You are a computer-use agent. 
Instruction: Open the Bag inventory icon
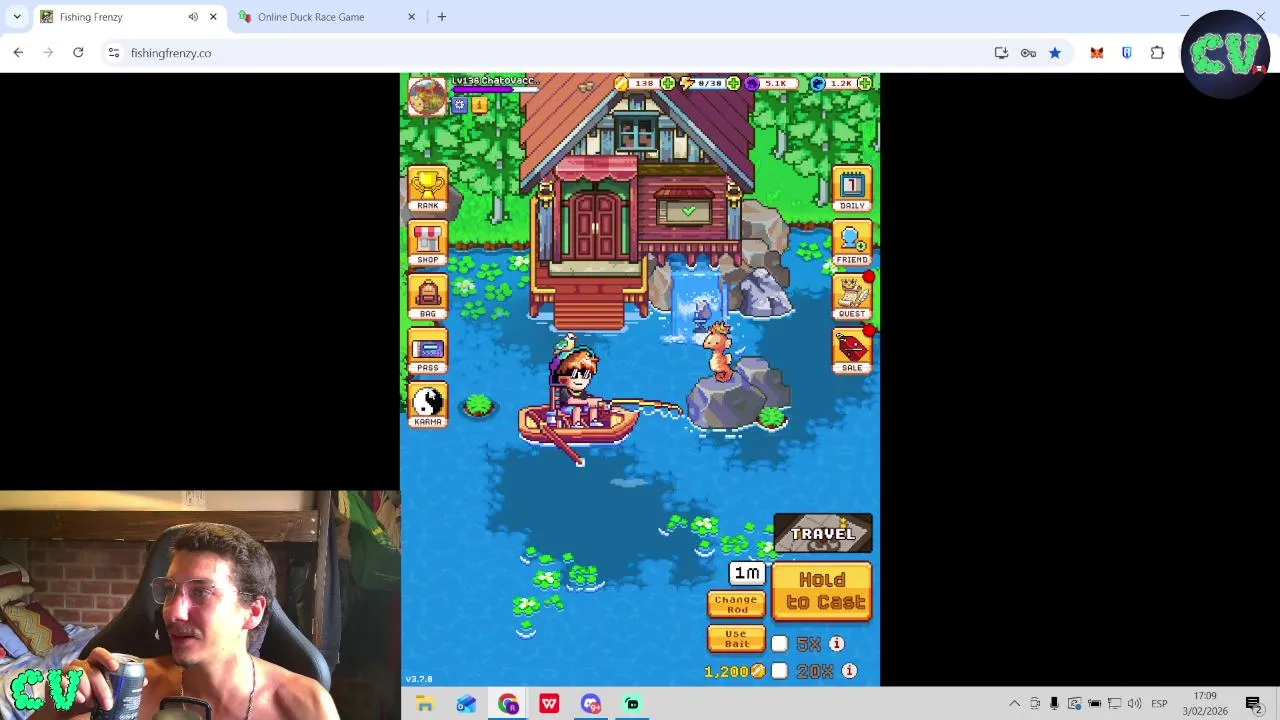428,297
